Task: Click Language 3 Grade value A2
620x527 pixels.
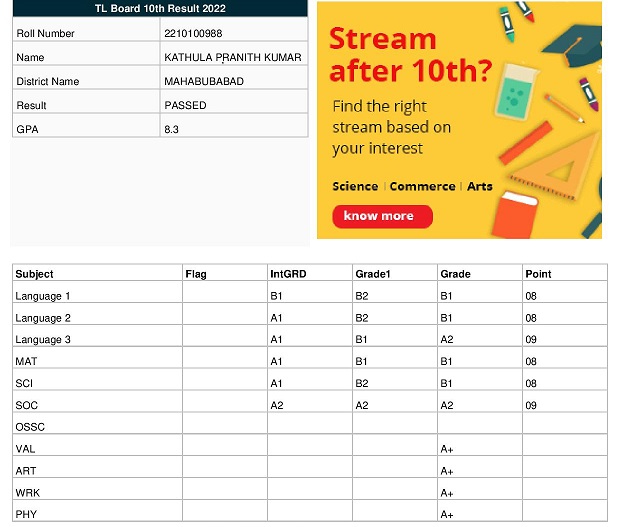Action: click(447, 340)
